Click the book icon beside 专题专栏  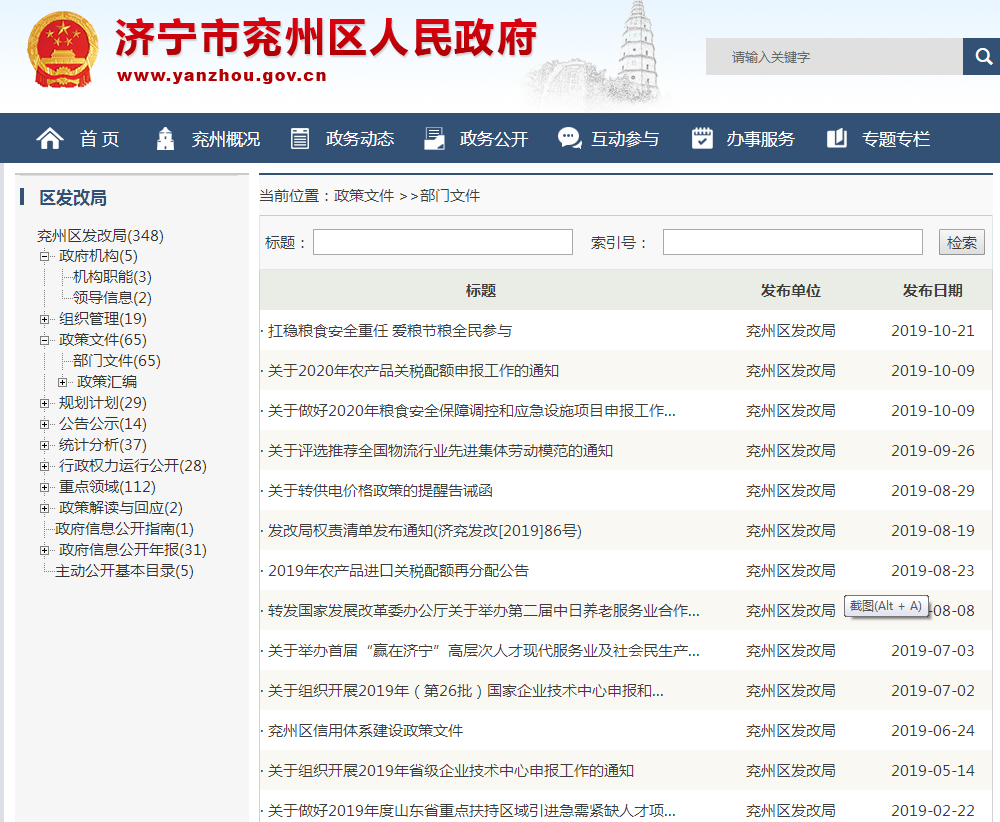837,139
